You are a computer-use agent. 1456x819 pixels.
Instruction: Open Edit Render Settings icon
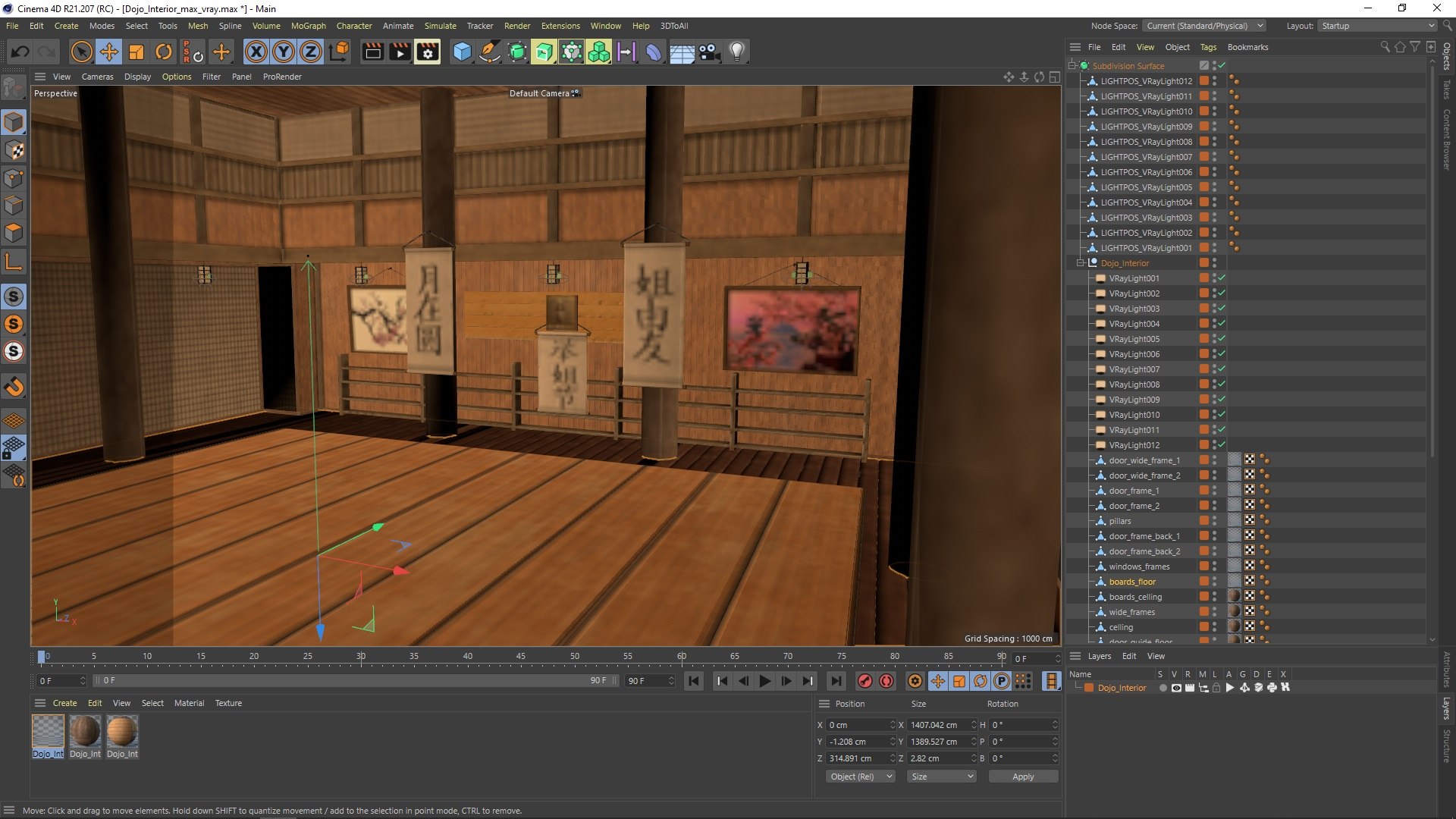[428, 52]
